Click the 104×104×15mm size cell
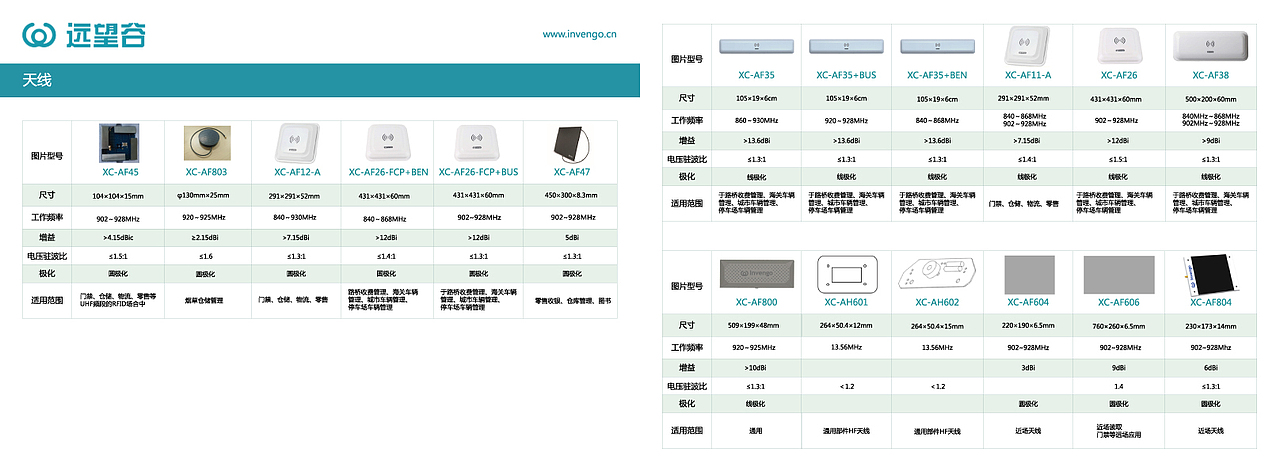Image resolution: width=1280 pixels, height=471 pixels. (118, 197)
